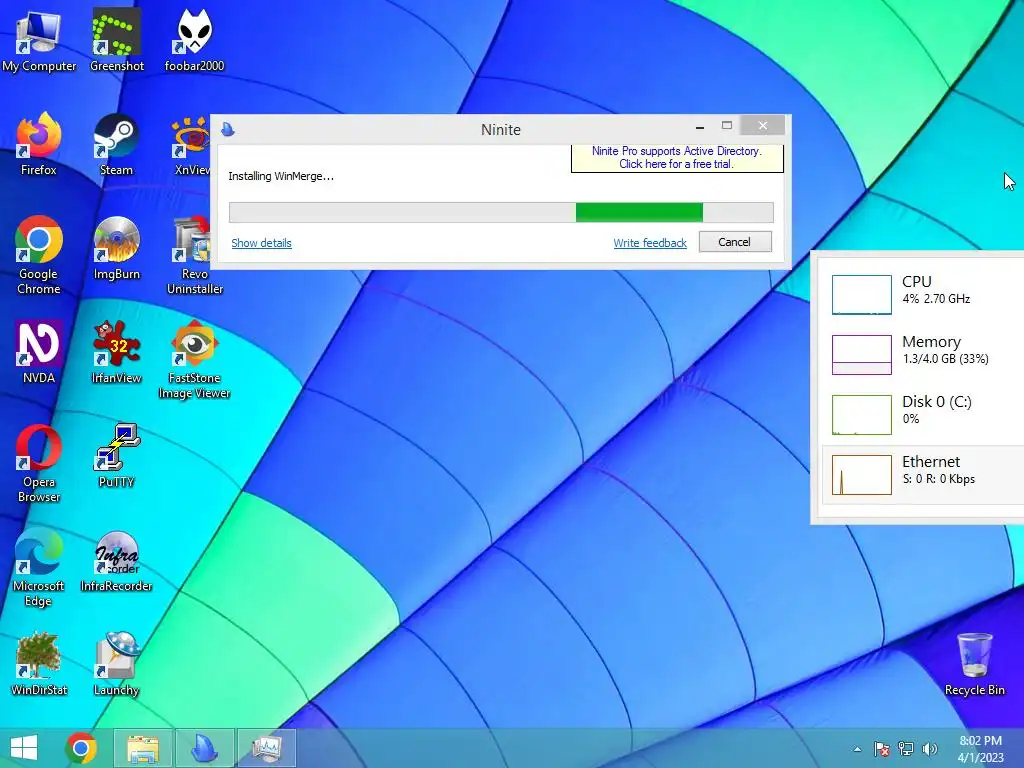The image size is (1024, 768).
Task: Open NVDA desktop shortcut
Action: click(x=39, y=352)
